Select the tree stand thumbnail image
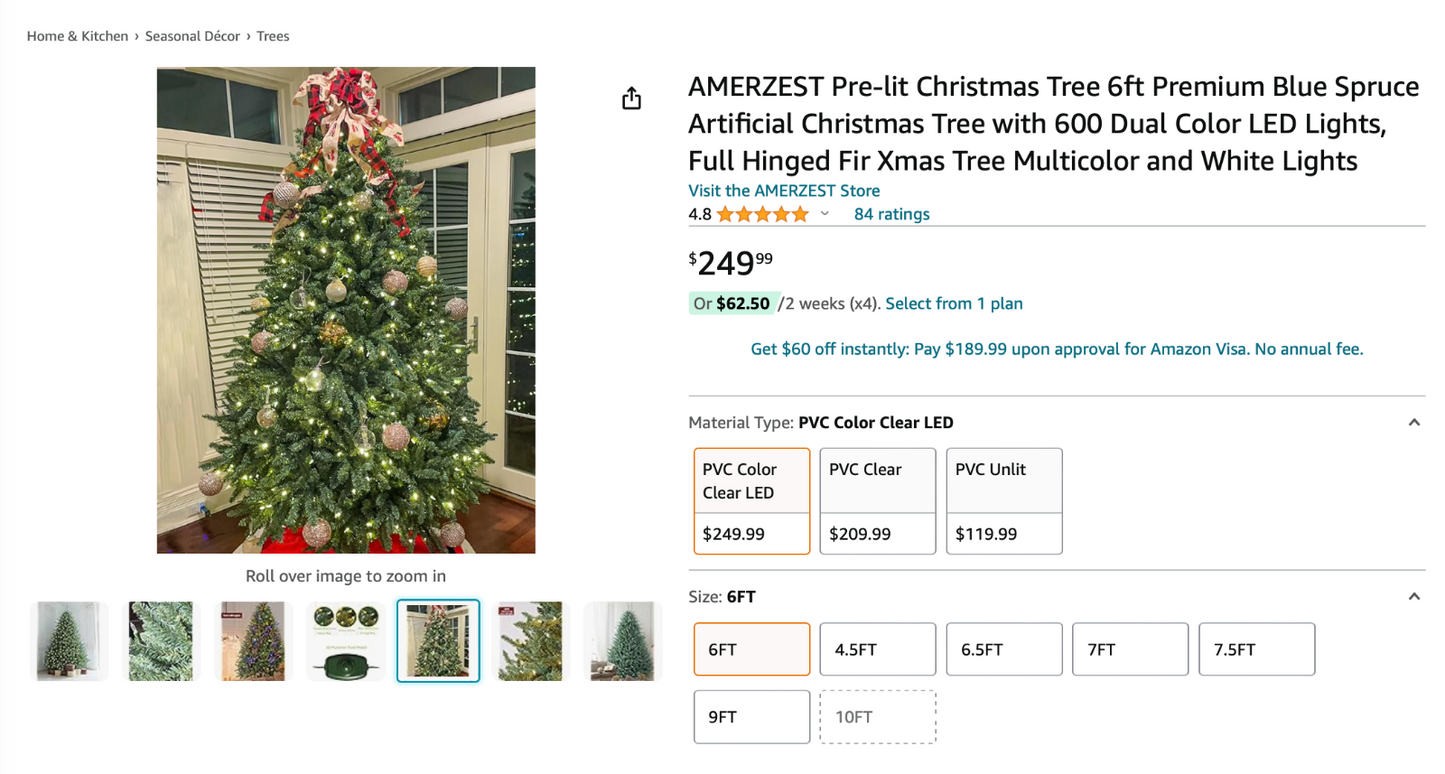This screenshot has height=774, width=1445. tap(345, 640)
